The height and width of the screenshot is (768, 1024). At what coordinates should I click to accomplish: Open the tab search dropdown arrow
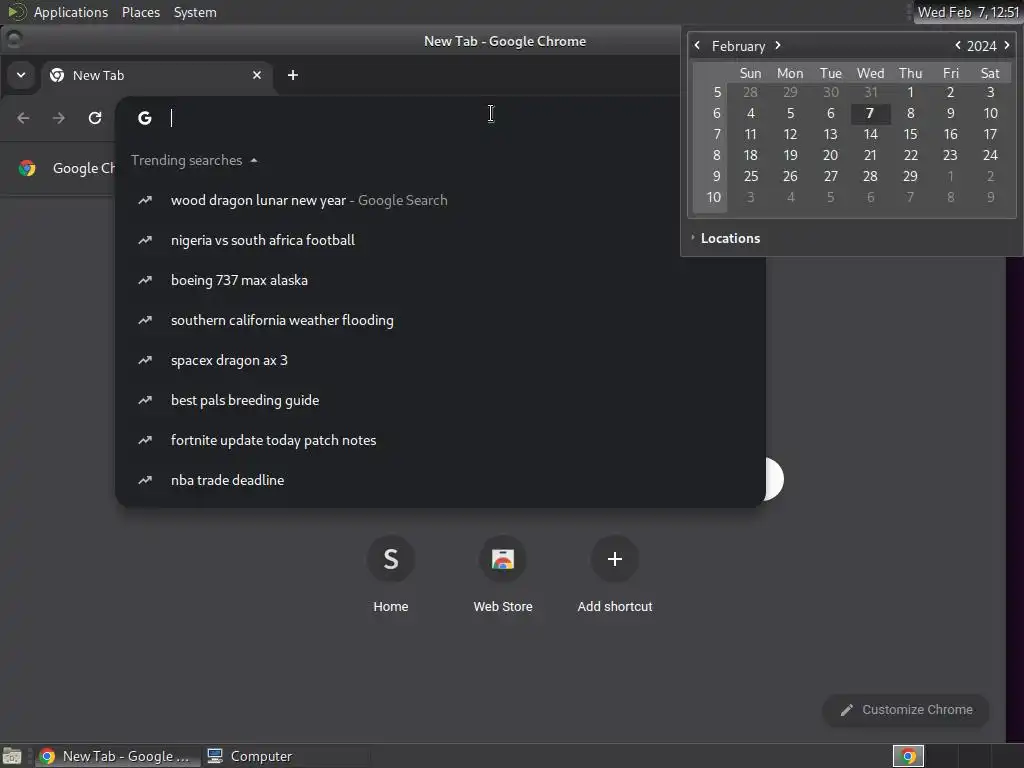coord(21,75)
